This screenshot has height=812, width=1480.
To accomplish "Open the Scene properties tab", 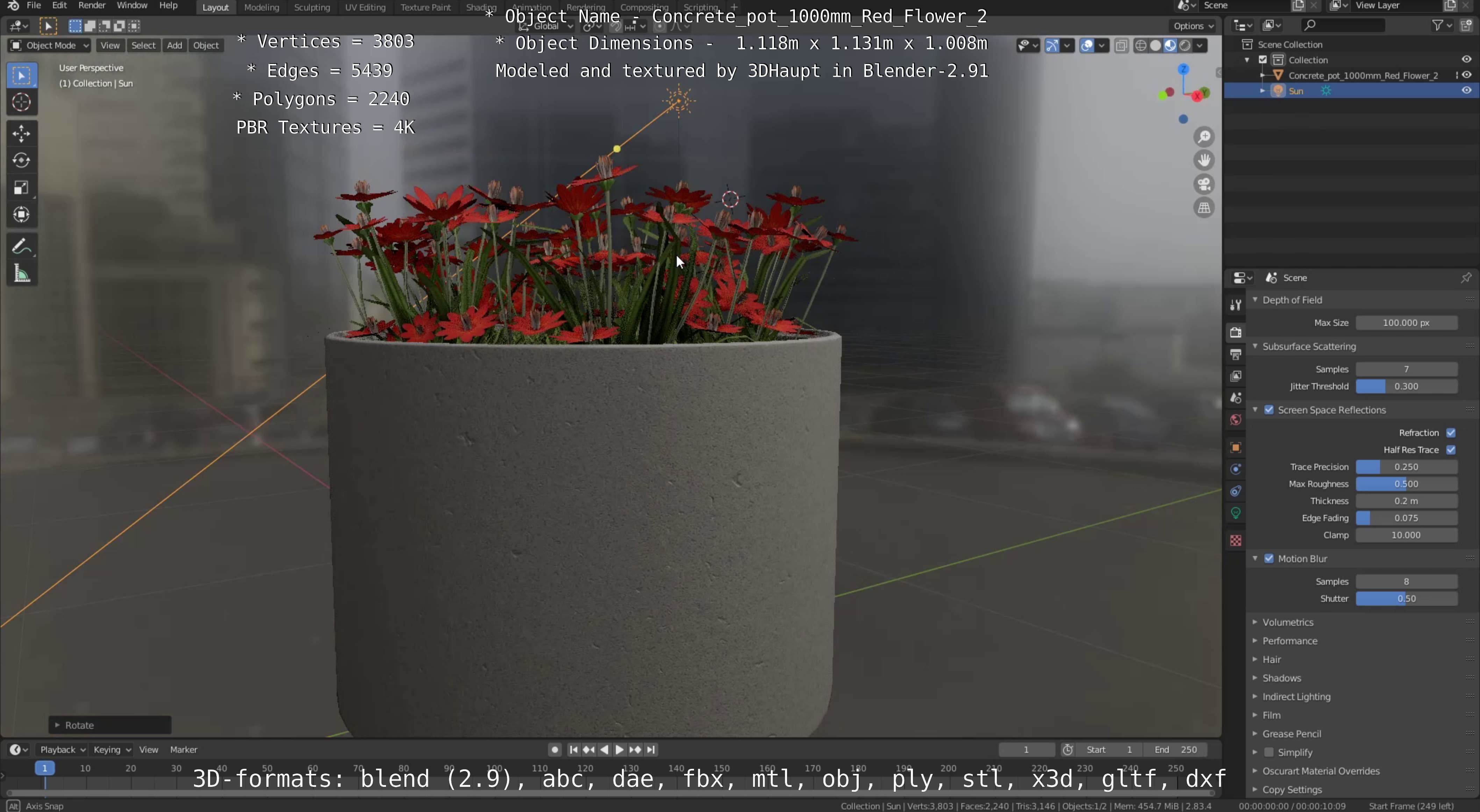I will tap(1235, 398).
